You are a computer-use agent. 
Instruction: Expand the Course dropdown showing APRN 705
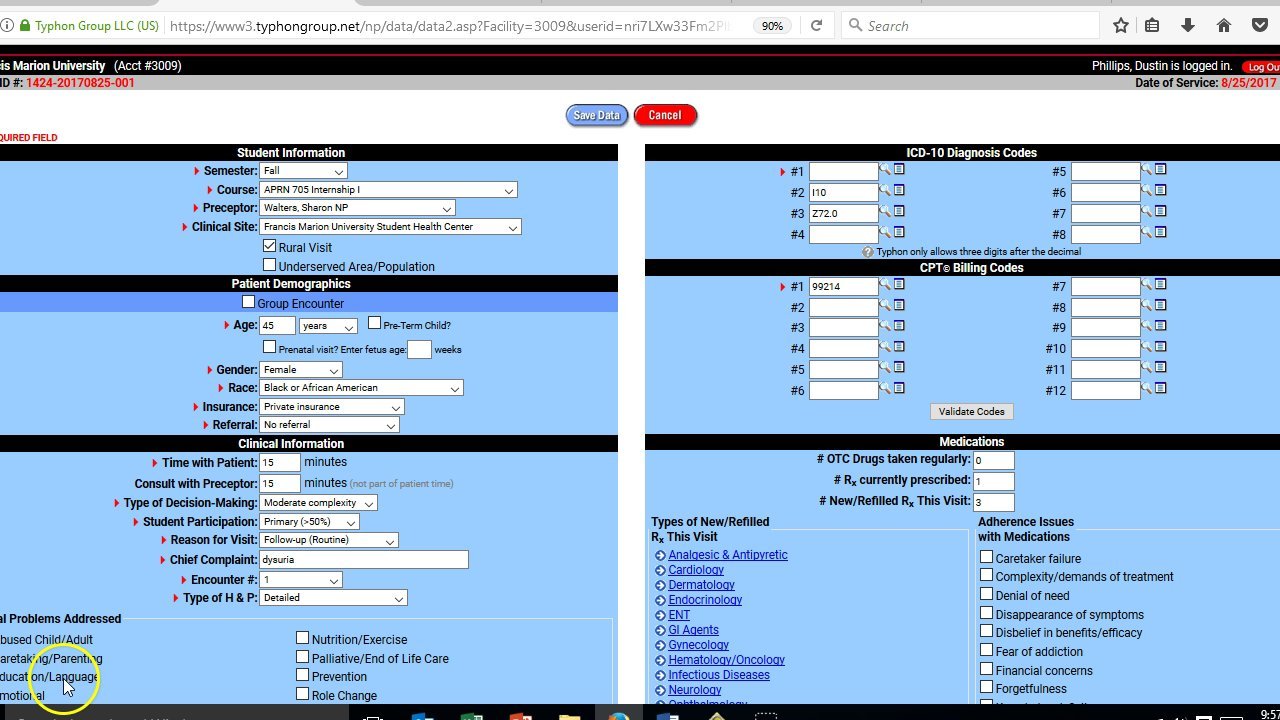[389, 190]
